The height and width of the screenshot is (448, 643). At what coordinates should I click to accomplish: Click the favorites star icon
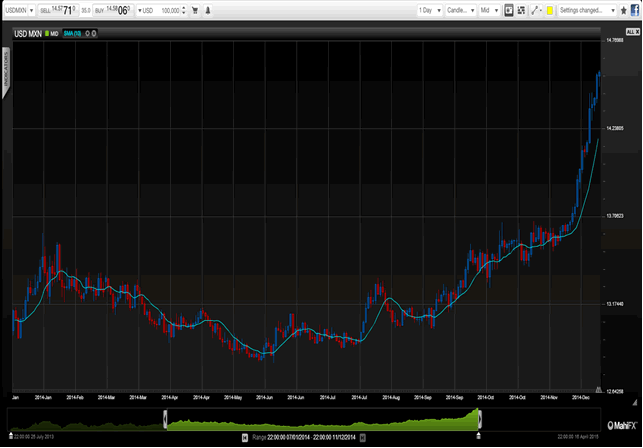621,10
